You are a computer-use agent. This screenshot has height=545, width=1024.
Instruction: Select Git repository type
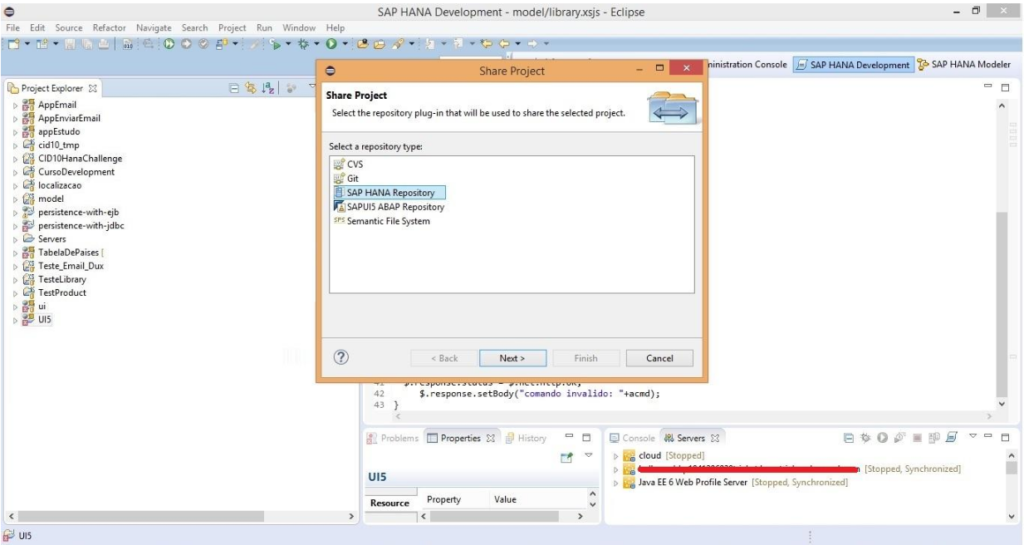352,178
